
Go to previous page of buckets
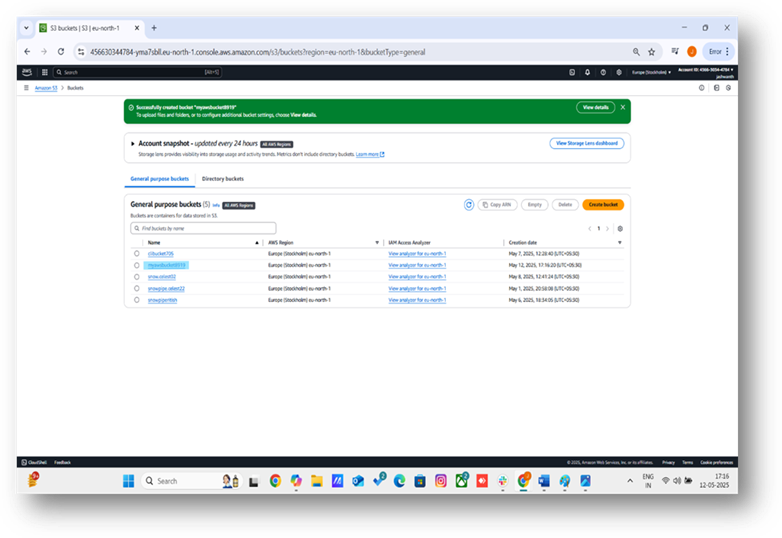click(x=589, y=229)
